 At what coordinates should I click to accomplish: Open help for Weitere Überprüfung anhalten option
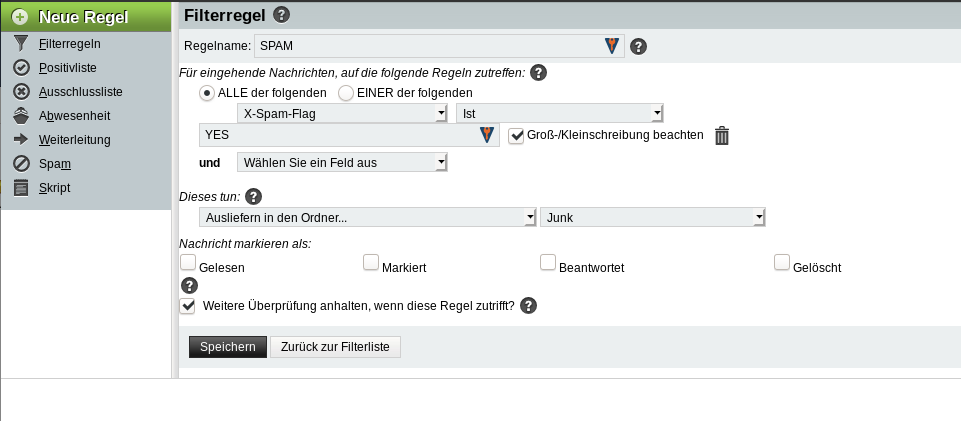pyautogui.click(x=529, y=306)
